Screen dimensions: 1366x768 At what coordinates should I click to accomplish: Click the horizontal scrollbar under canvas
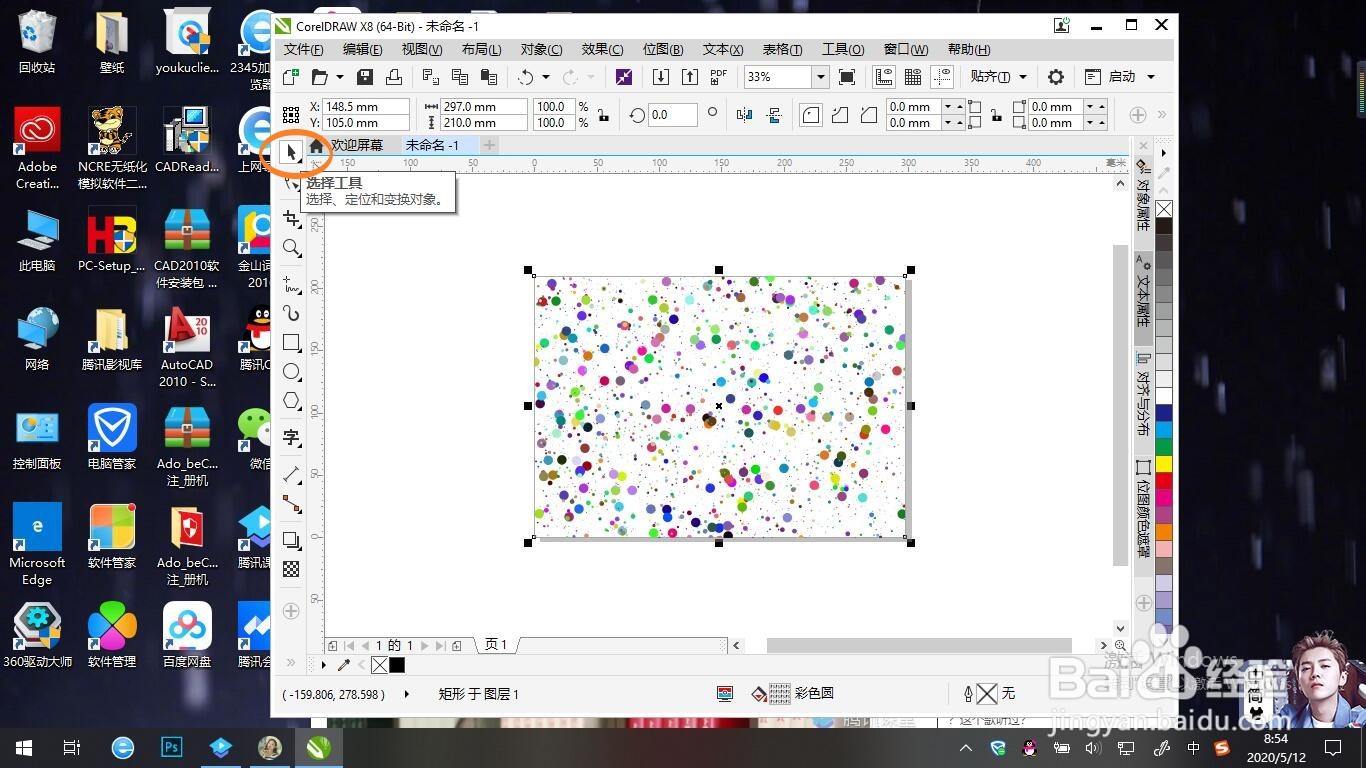pyautogui.click(x=918, y=646)
